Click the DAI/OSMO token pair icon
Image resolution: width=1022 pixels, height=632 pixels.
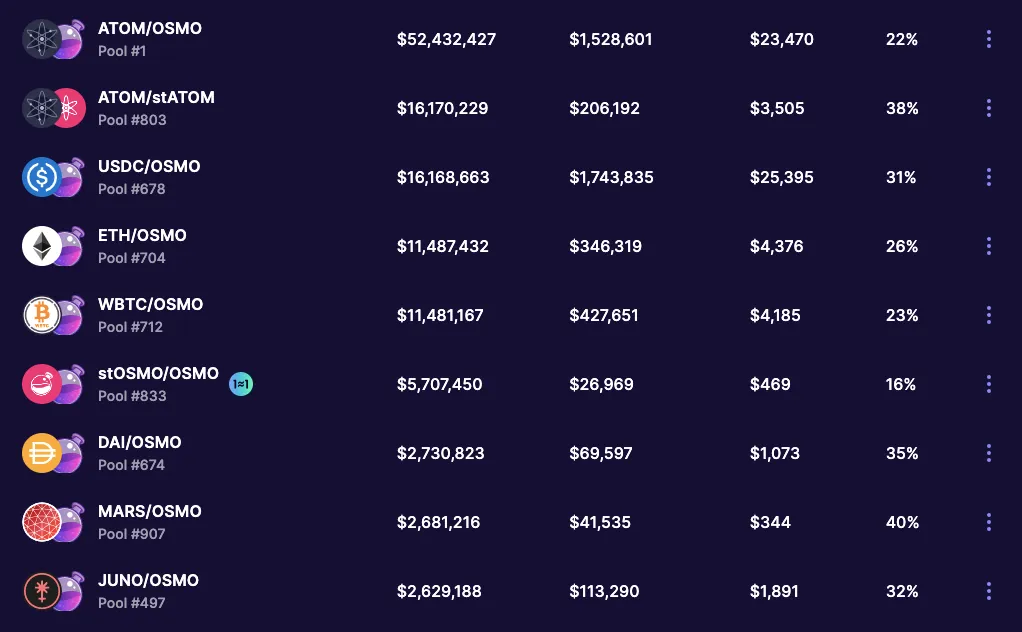pos(53,453)
